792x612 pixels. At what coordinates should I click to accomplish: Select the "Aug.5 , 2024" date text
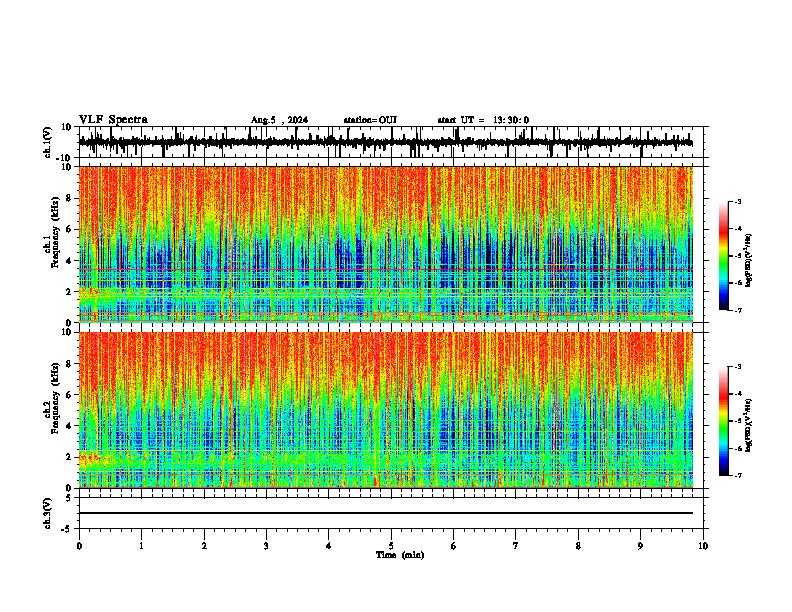click(x=279, y=120)
